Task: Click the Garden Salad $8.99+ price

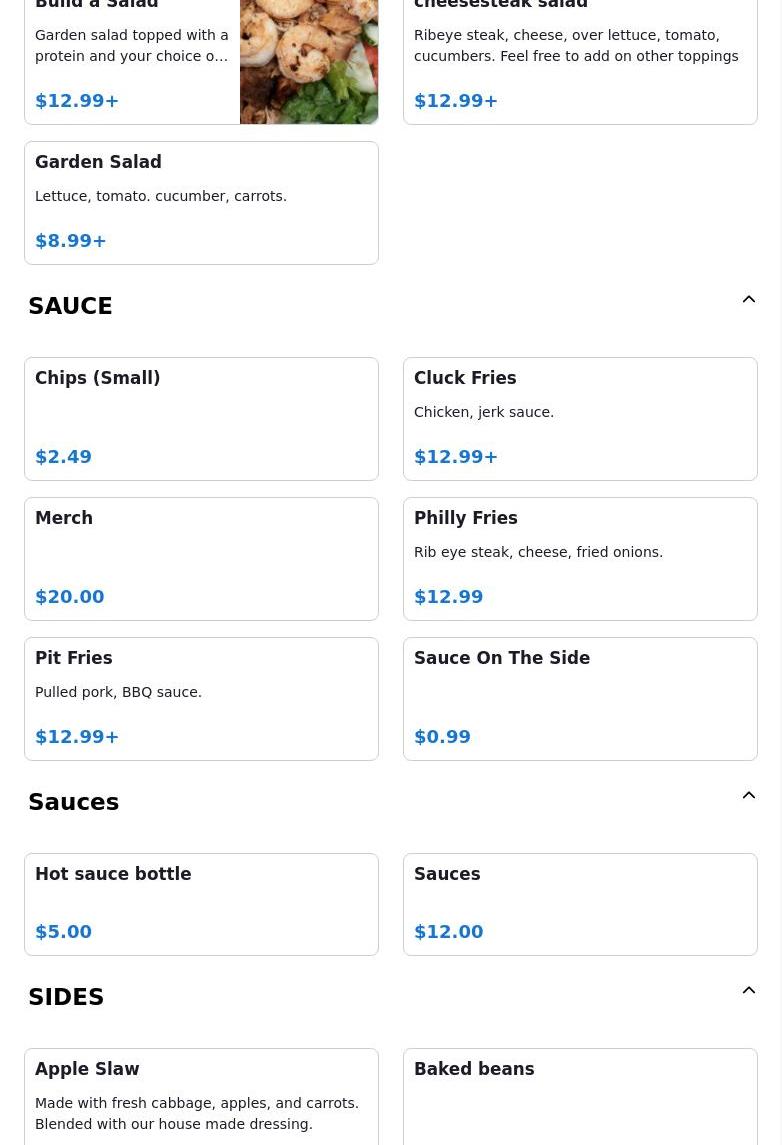Action: 71,241
